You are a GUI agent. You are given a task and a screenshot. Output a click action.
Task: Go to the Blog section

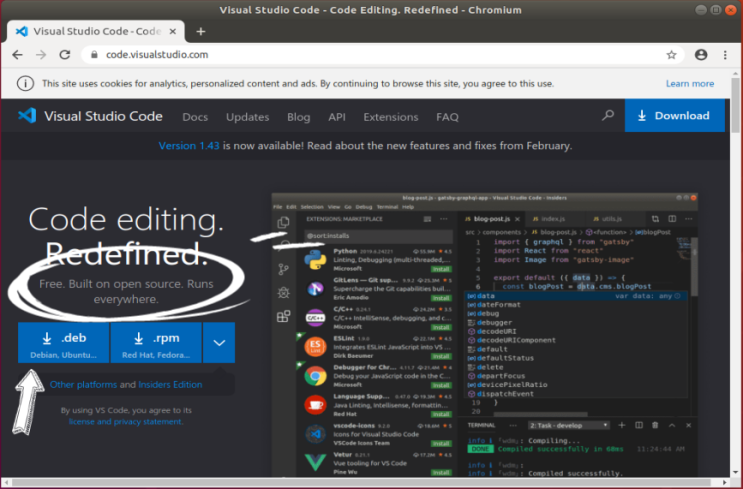pyautogui.click(x=299, y=117)
